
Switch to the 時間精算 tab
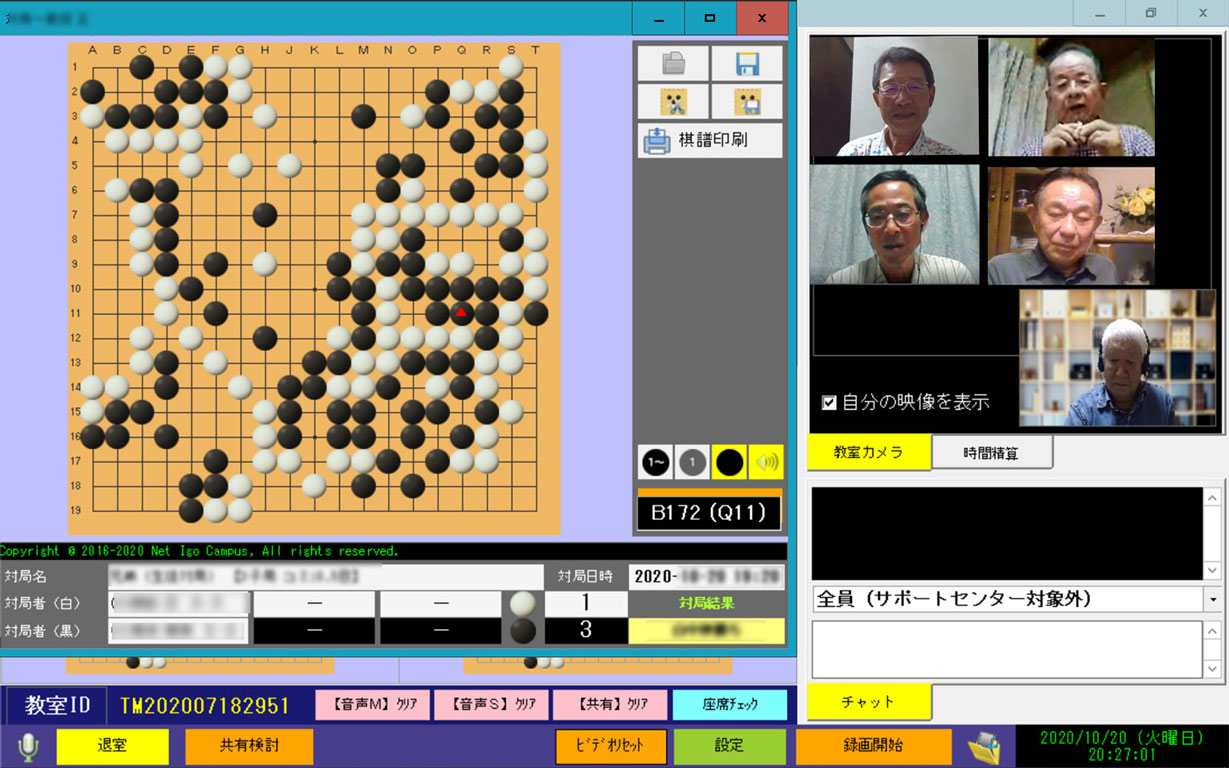(991, 453)
